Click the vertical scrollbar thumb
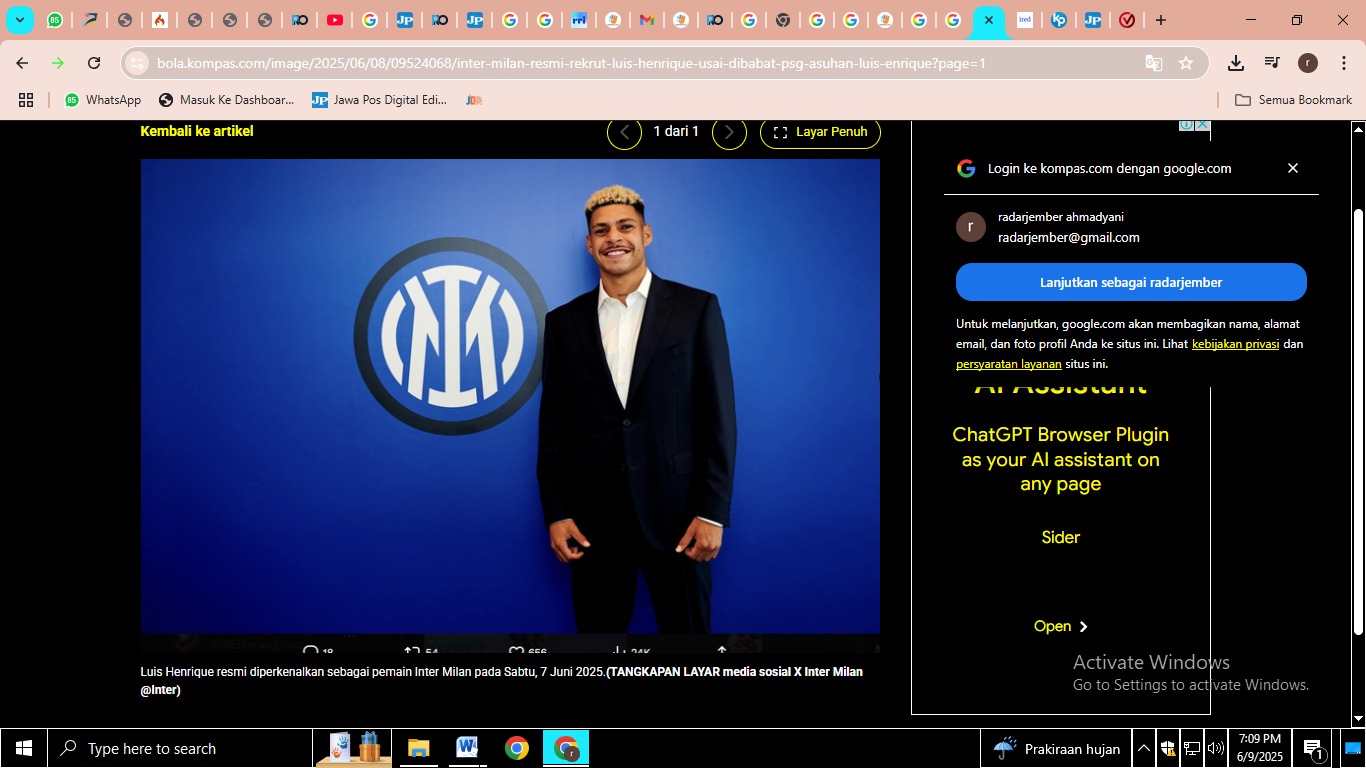This screenshot has width=1366, height=768. 1358,420
